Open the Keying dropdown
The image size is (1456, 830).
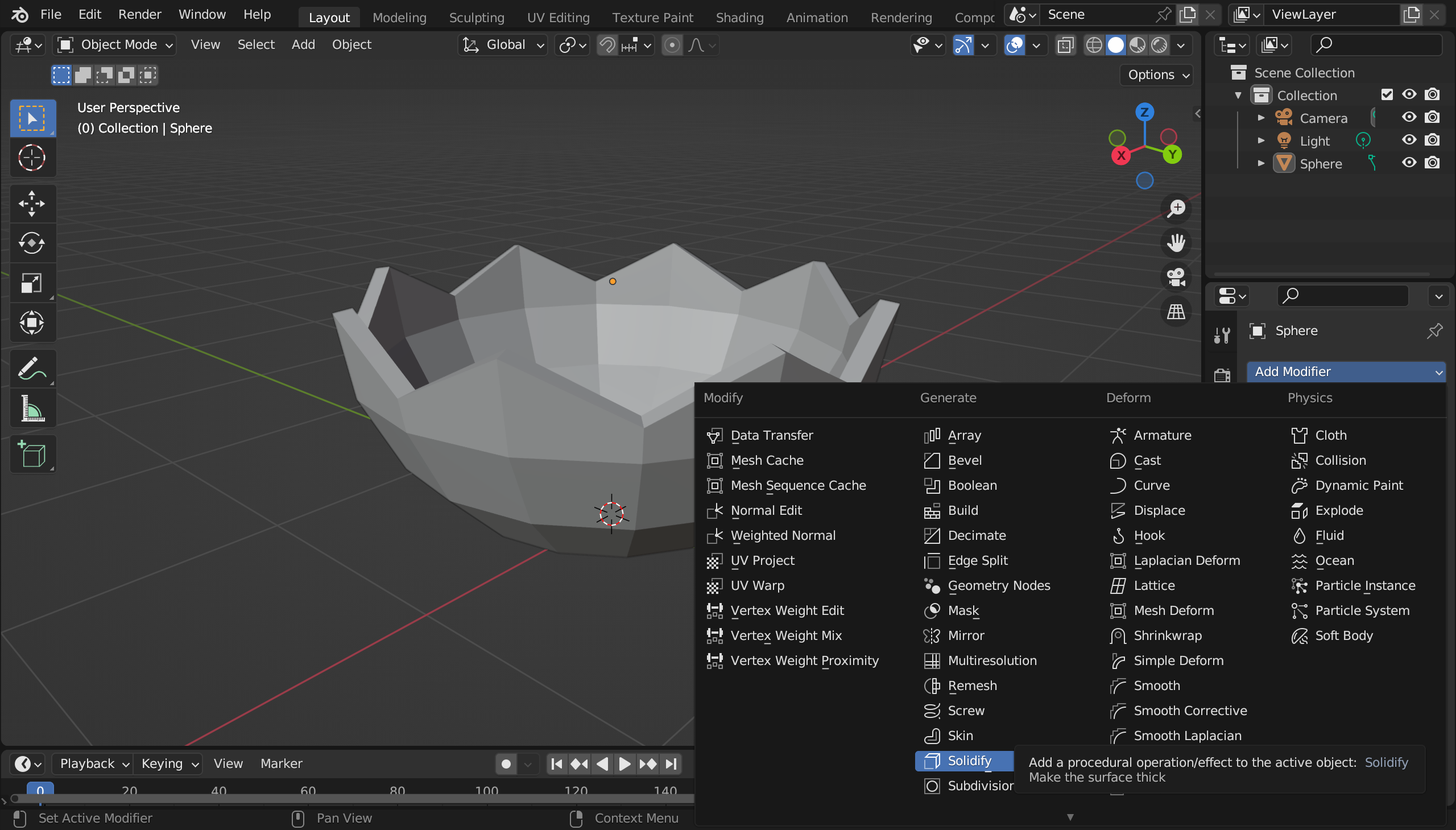pyautogui.click(x=169, y=764)
